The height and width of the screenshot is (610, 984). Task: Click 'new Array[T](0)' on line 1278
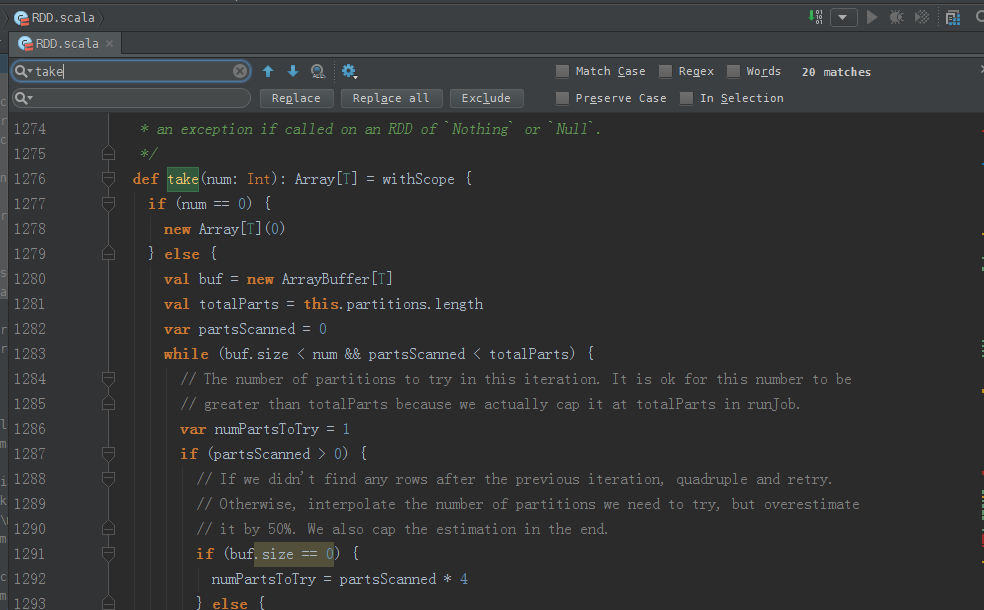[x=225, y=229]
